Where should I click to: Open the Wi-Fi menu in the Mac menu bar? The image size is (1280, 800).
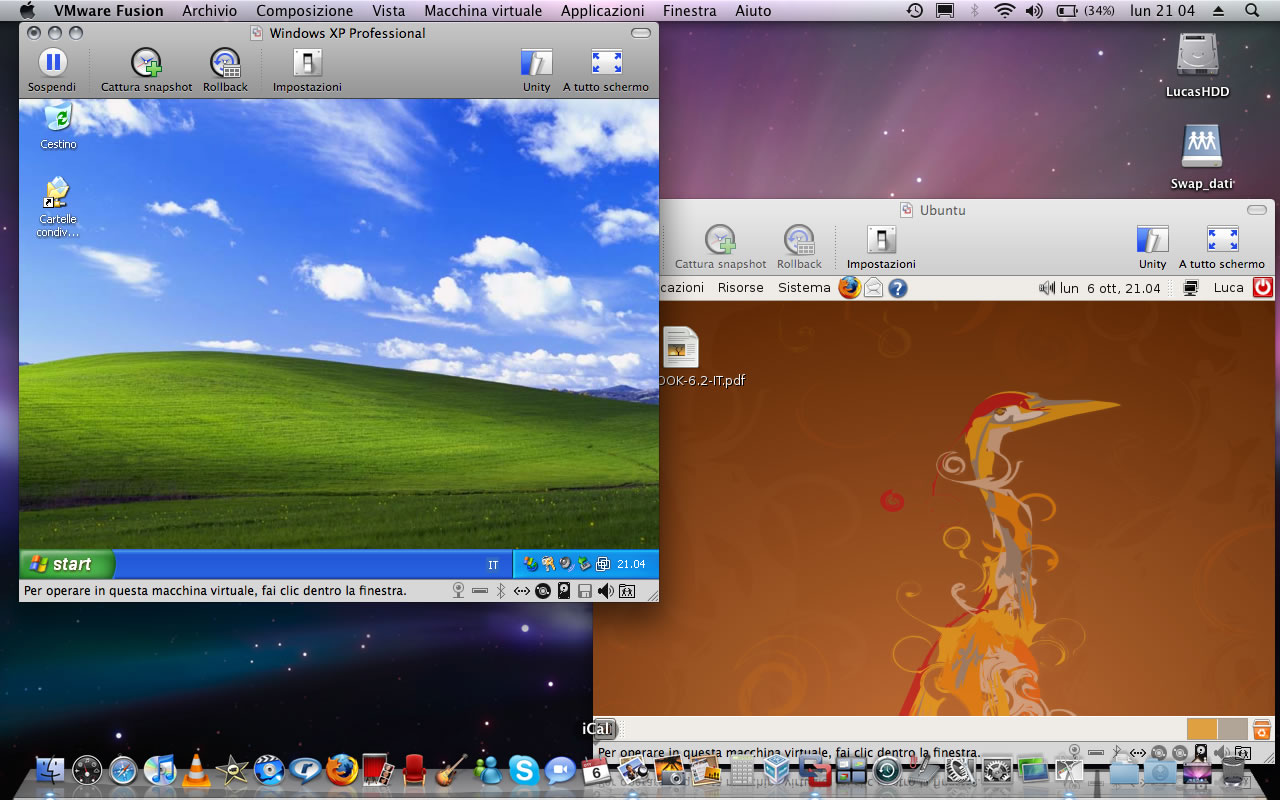1004,11
